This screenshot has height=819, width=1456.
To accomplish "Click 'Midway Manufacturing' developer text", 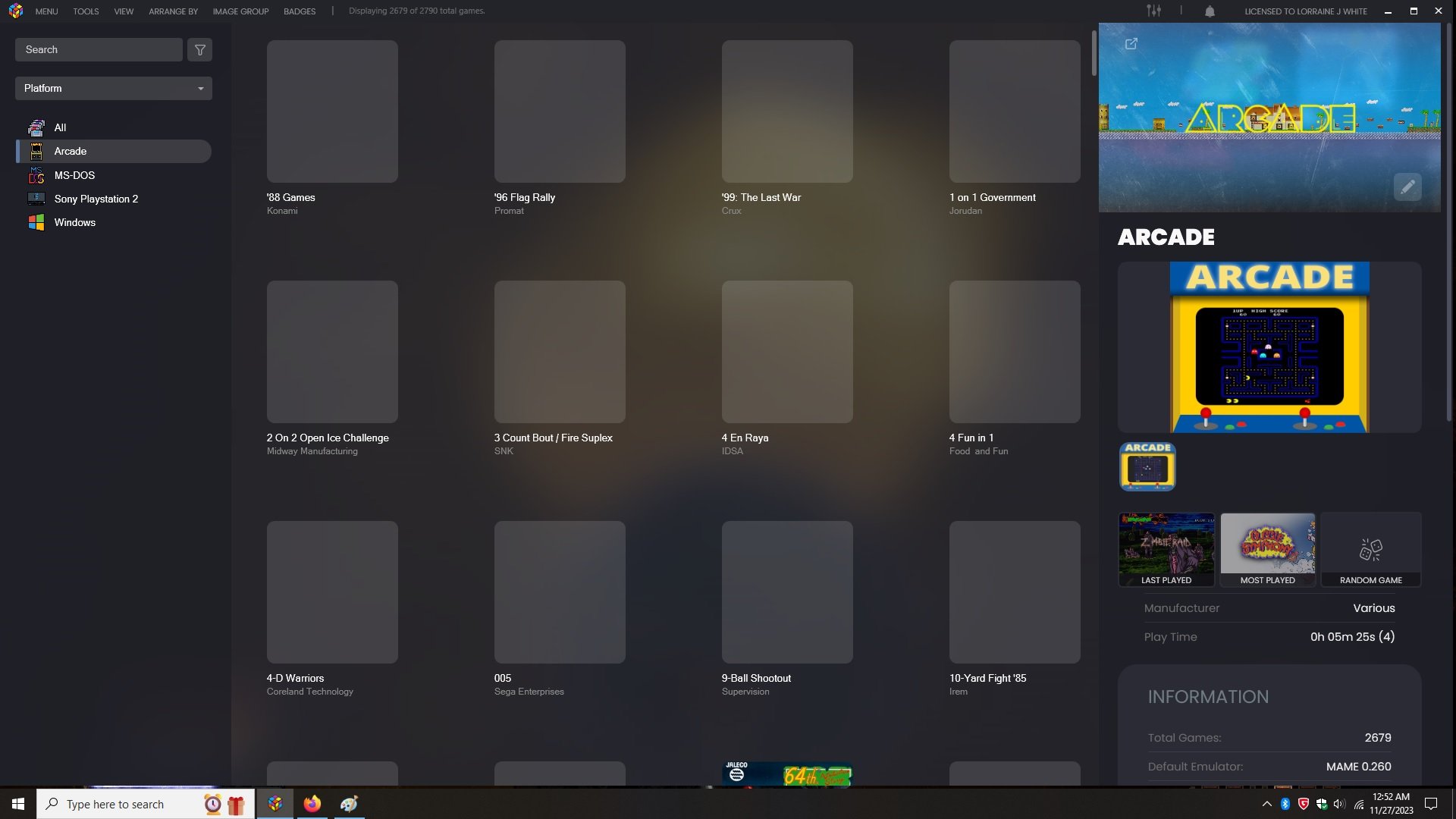I will click(x=312, y=451).
